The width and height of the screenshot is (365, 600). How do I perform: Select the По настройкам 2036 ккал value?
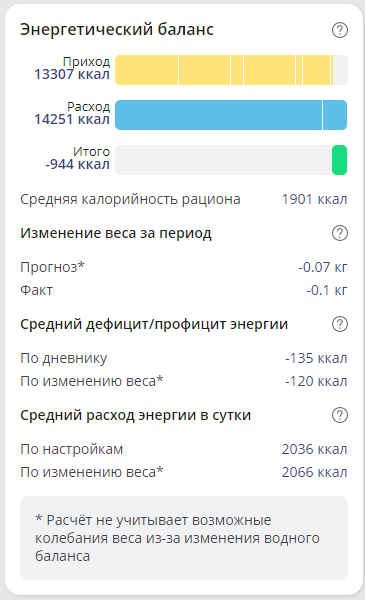coord(314,449)
